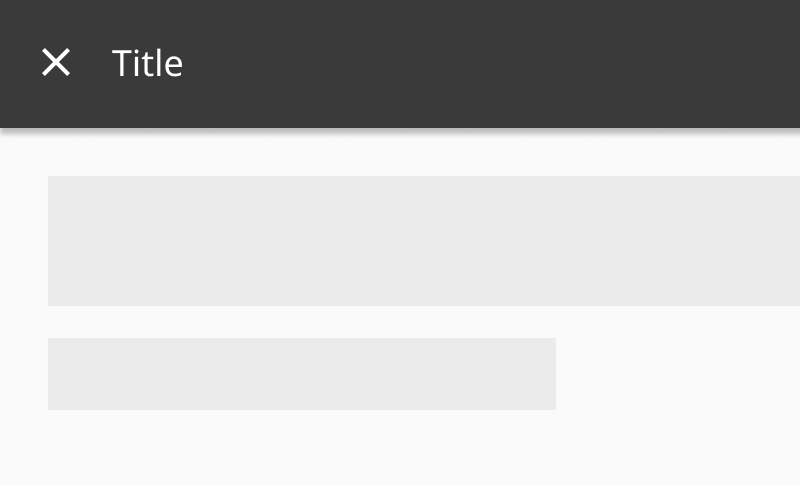Focus the second gray content rectangle
800x486 pixels.
[x=302, y=374]
